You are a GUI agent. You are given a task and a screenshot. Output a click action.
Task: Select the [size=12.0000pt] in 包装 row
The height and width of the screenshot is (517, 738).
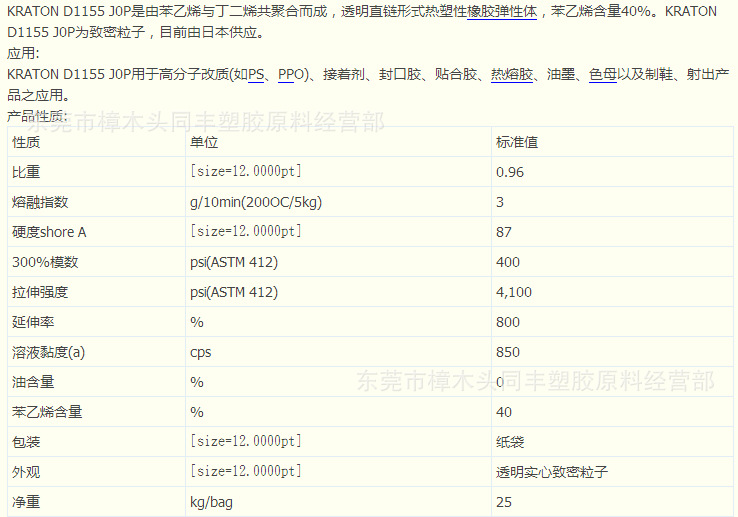tap(245, 441)
